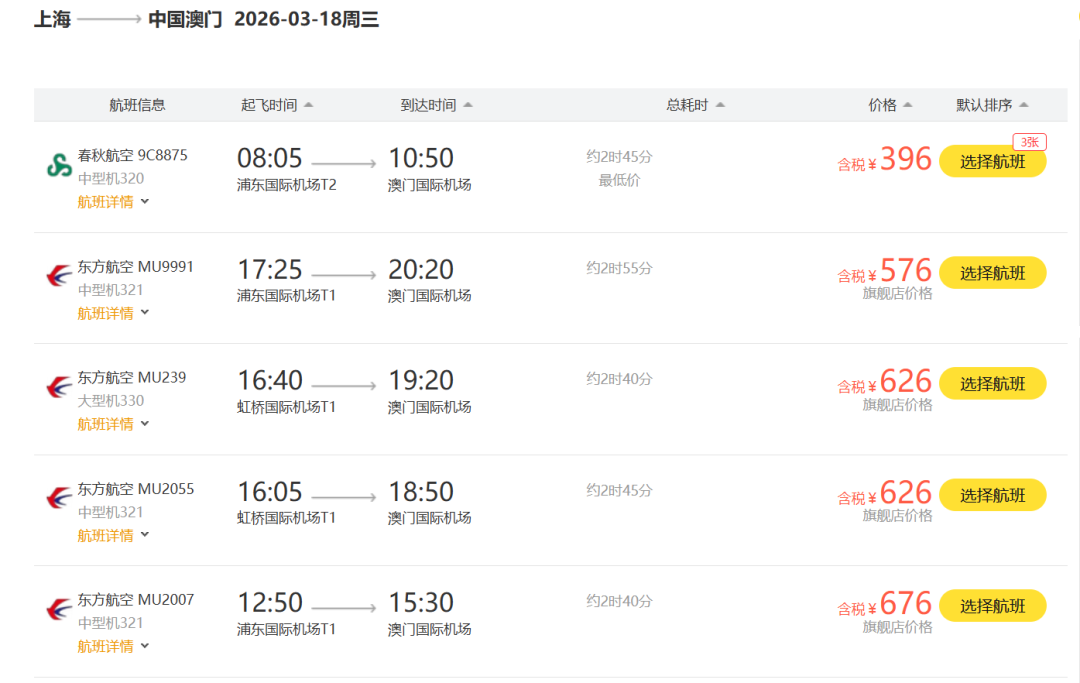Select 选择航班 for the ¥676 MU2007 flight
Viewport: 1080px width, 683px height.
992,606
